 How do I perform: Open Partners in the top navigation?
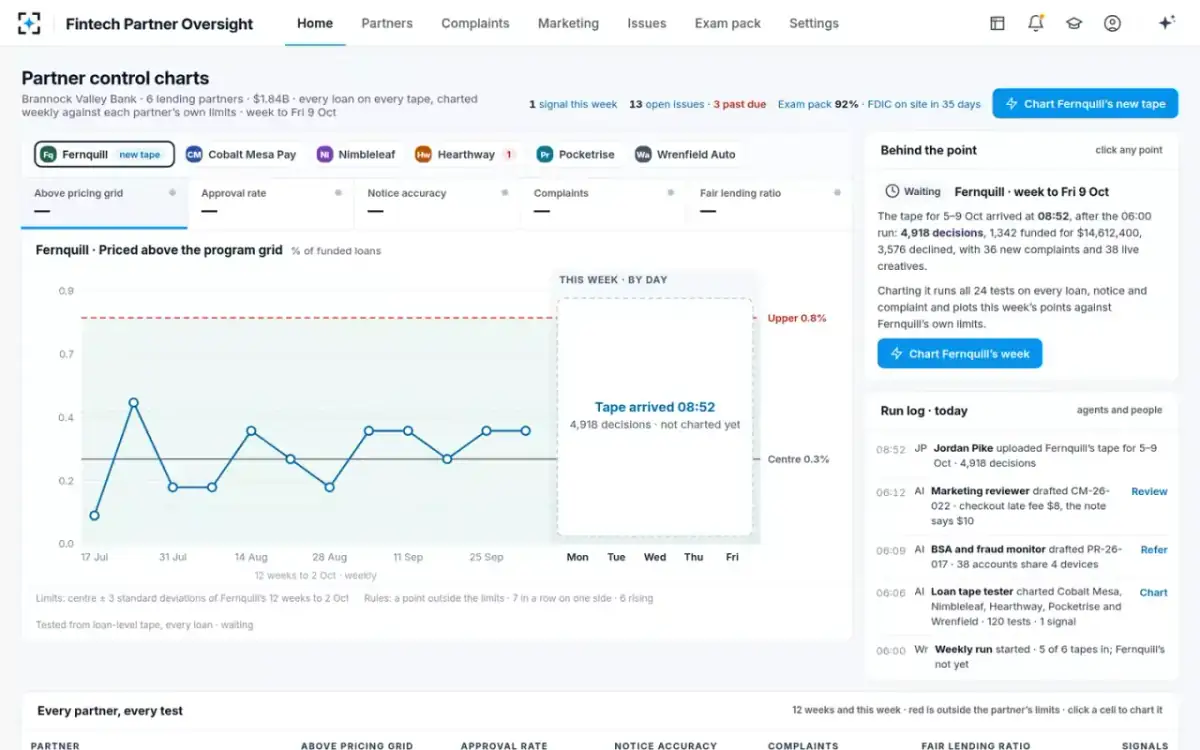point(387,23)
